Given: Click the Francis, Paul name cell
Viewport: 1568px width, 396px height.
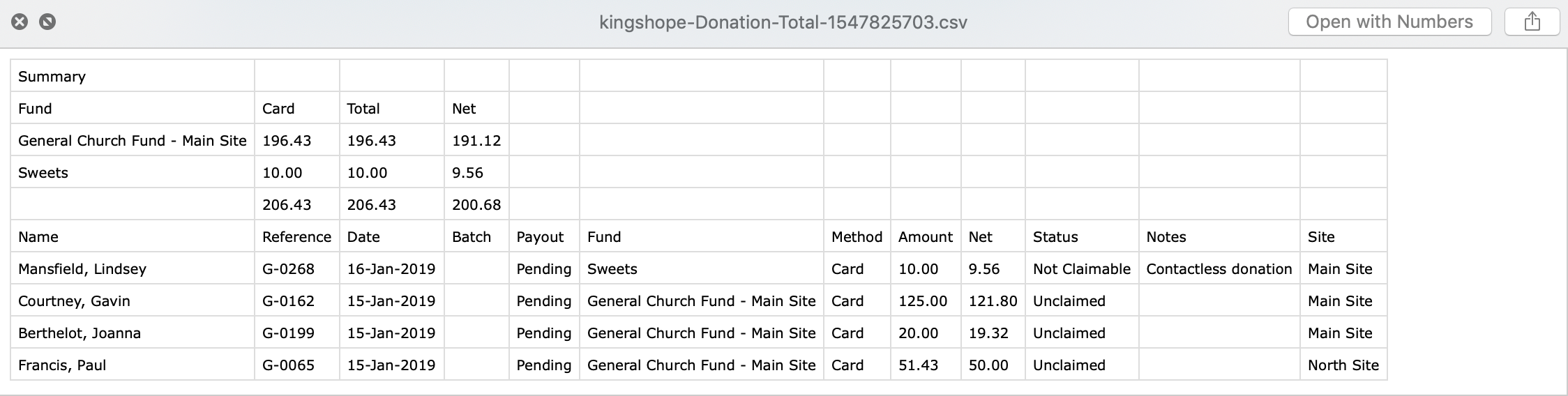Looking at the screenshot, I should tap(133, 365).
